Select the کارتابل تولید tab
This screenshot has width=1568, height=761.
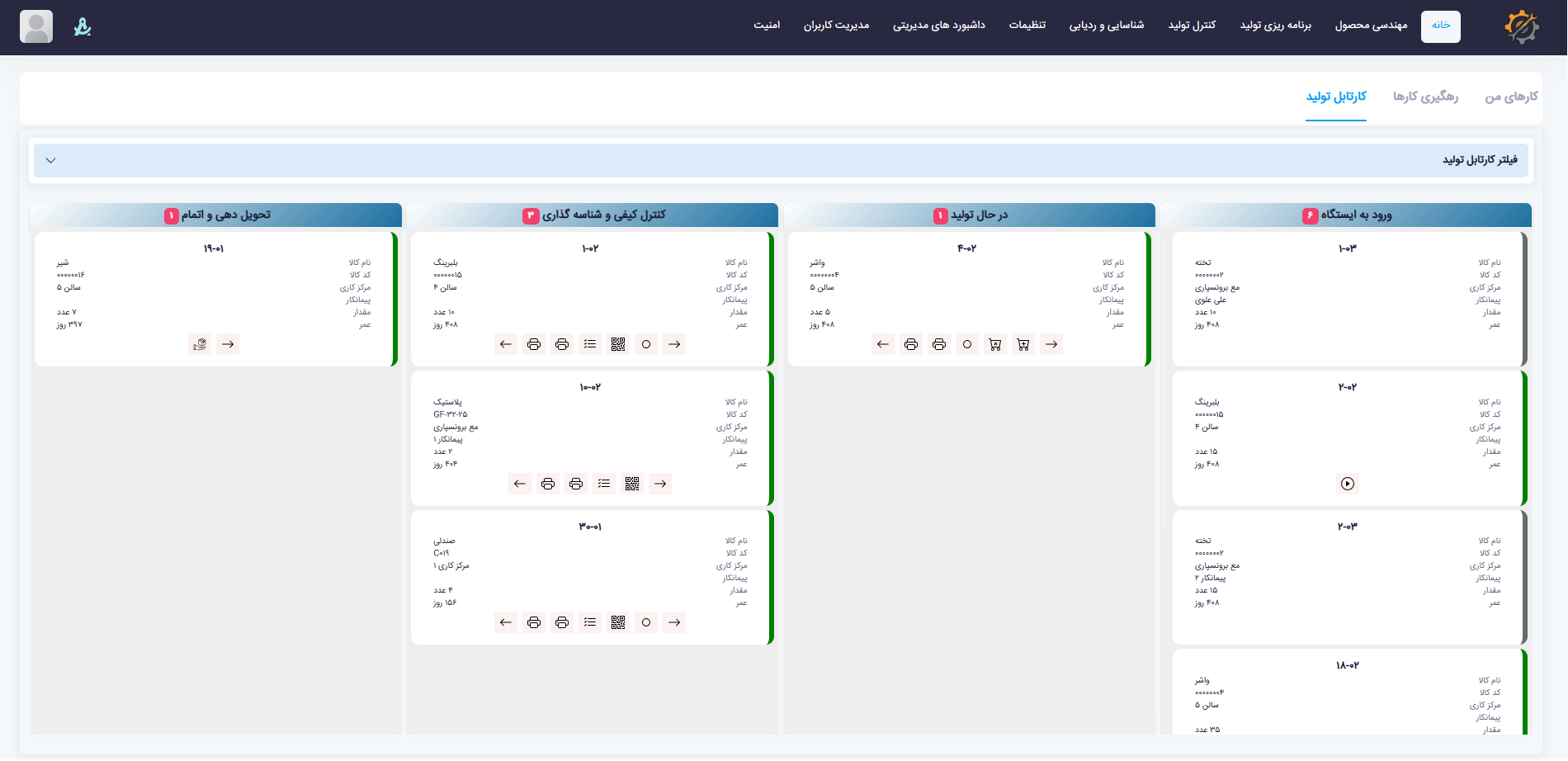click(x=1335, y=97)
